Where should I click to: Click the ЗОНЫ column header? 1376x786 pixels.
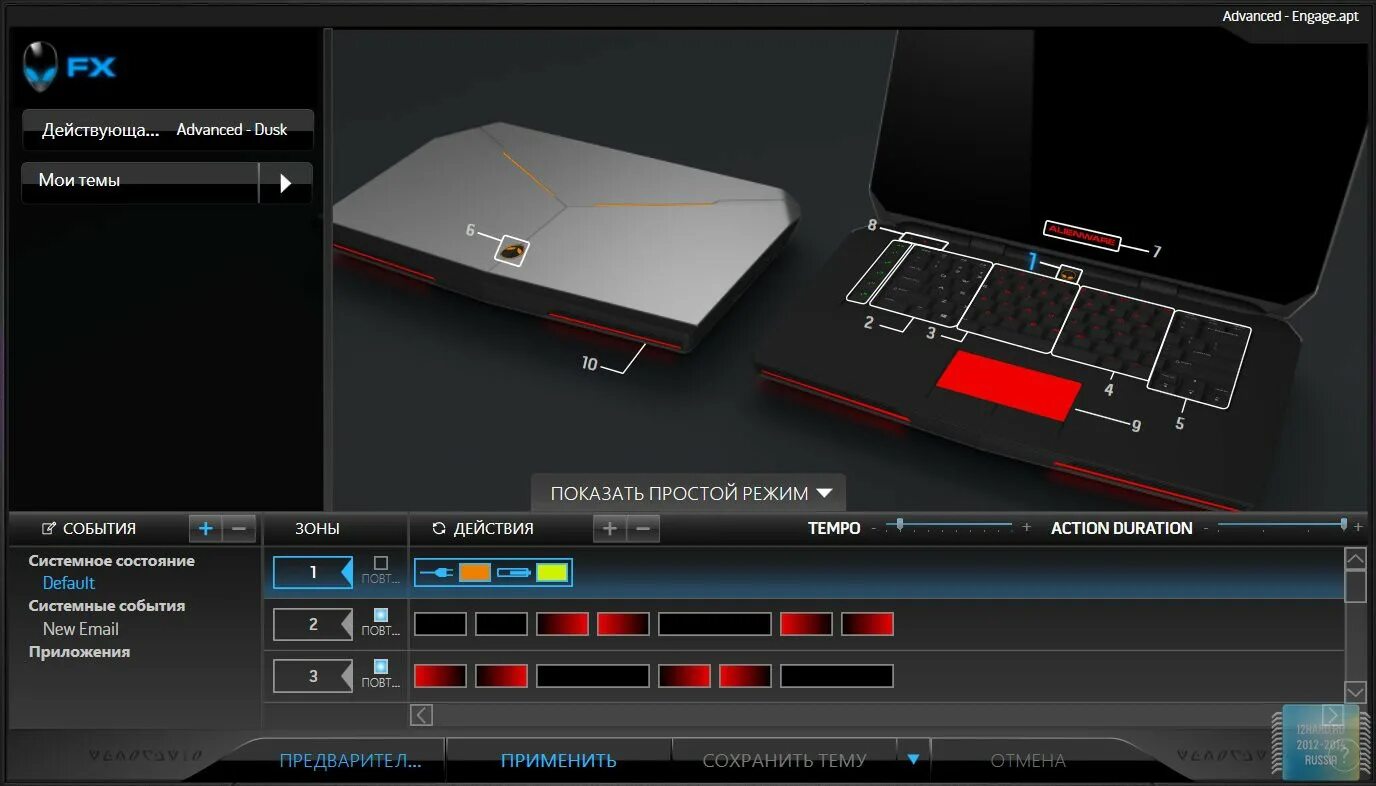click(317, 528)
